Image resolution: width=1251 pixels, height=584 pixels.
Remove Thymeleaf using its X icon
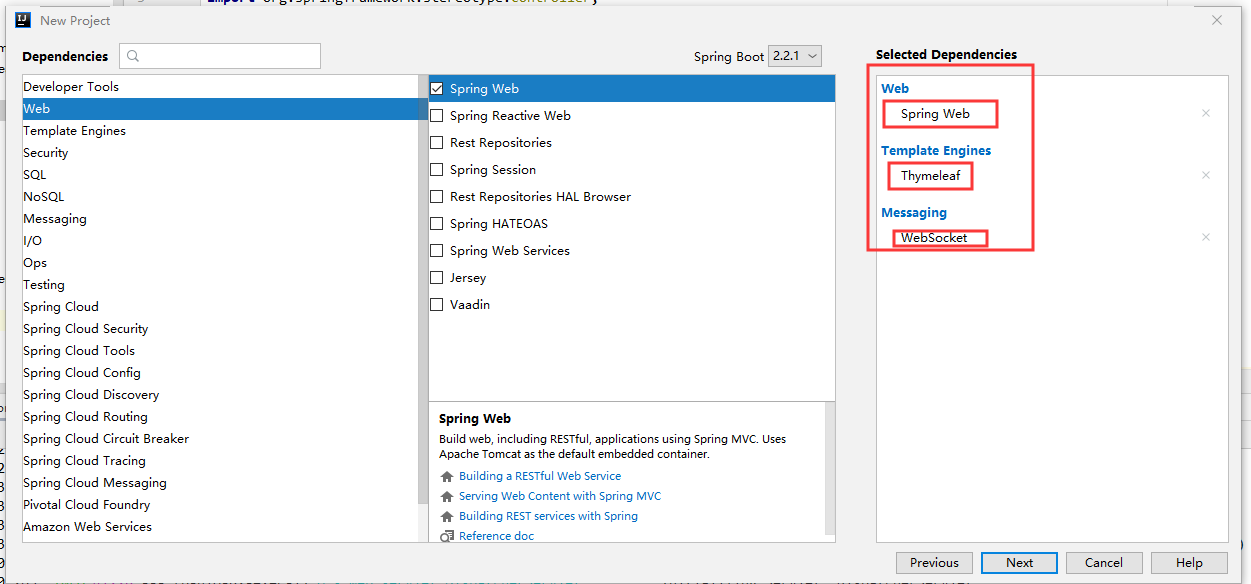tap(1205, 175)
